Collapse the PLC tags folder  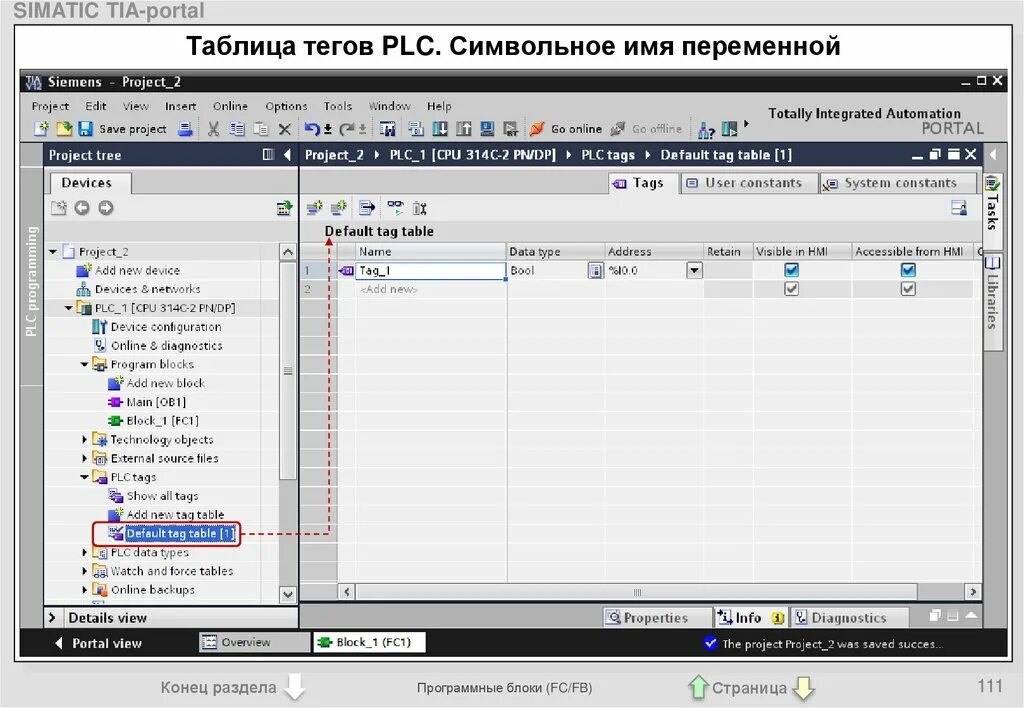coord(84,477)
